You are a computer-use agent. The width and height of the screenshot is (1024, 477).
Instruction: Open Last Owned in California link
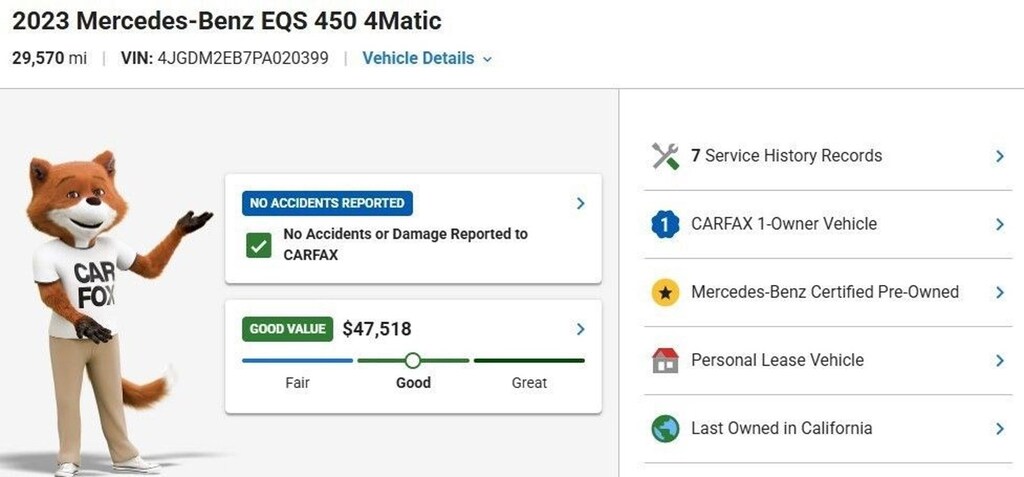[x=782, y=428]
